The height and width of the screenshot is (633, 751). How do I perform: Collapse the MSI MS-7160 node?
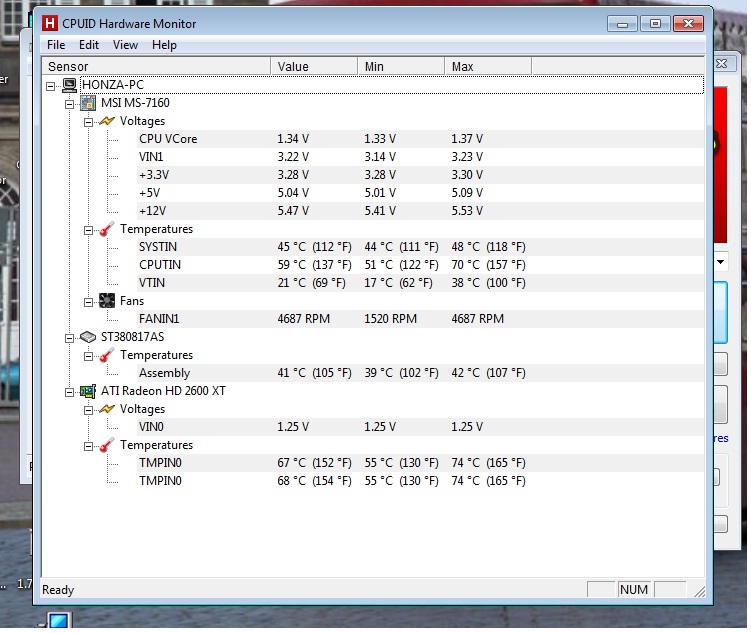pos(70,104)
